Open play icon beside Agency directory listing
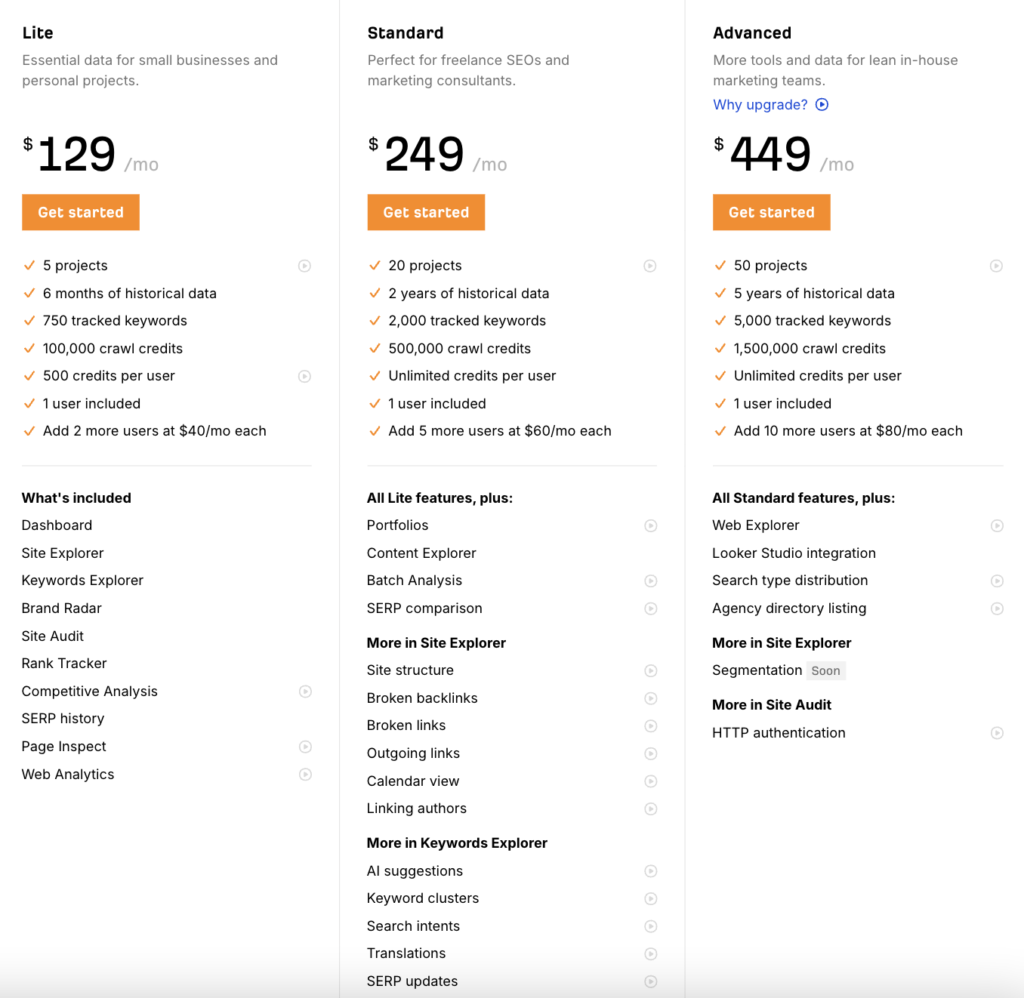Screen dimensions: 1024x998 [x=997, y=609]
